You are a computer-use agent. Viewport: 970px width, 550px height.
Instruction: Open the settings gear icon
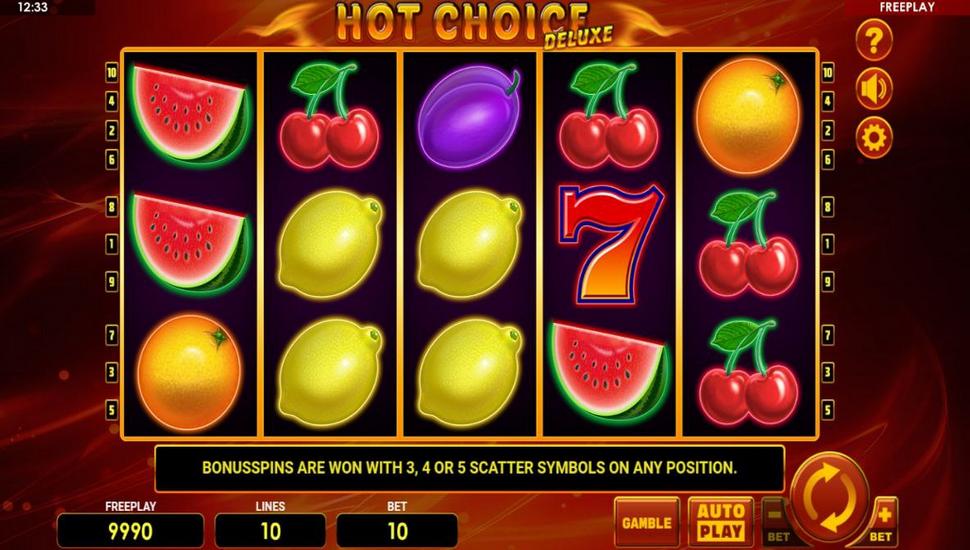coord(873,137)
